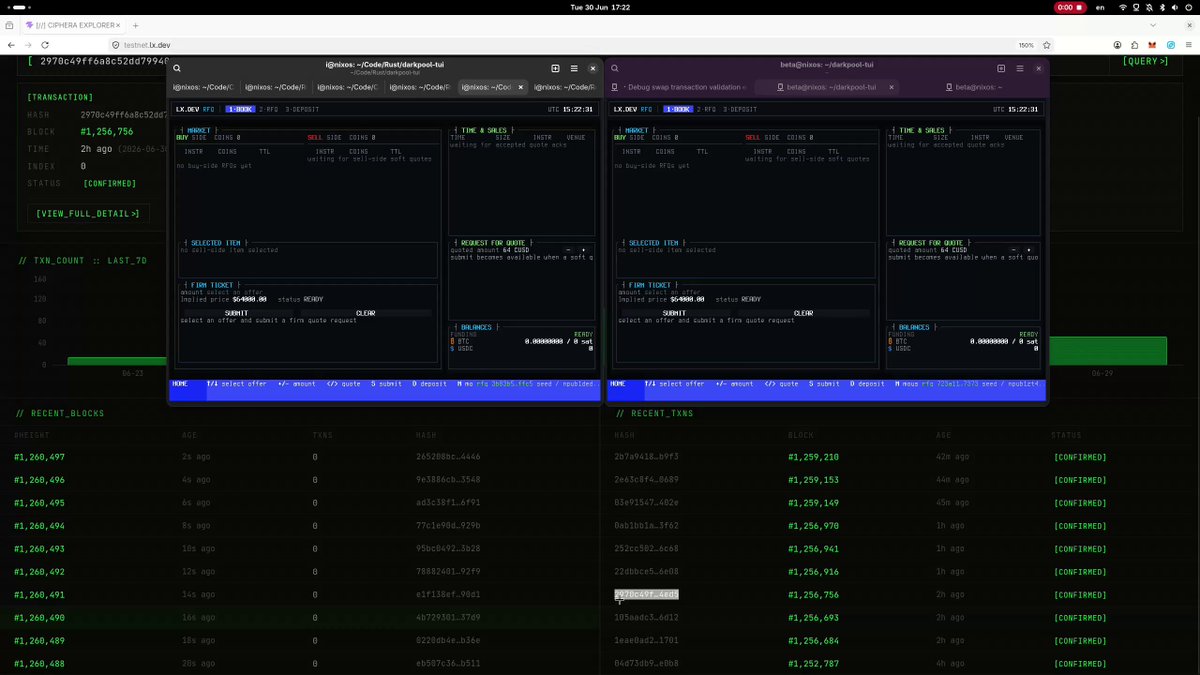This screenshot has height=675, width=1200.
Task: Open the system status menu with the Wi-Fi icon
Action: point(1123,7)
